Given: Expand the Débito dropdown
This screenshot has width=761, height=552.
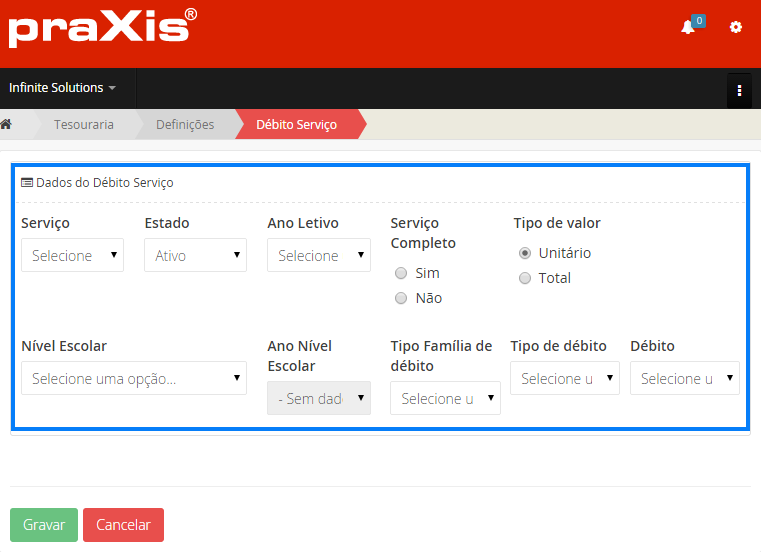Looking at the screenshot, I should pos(684,378).
